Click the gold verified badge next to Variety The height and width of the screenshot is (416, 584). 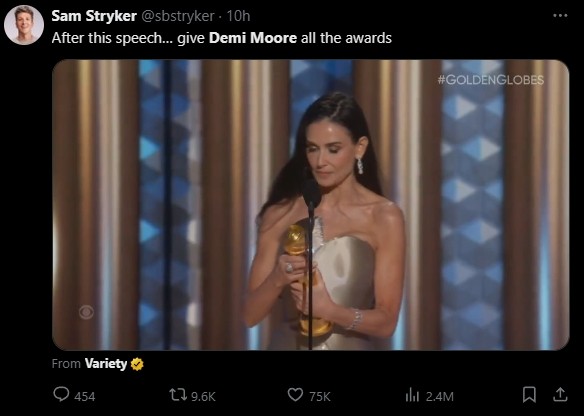(137, 364)
